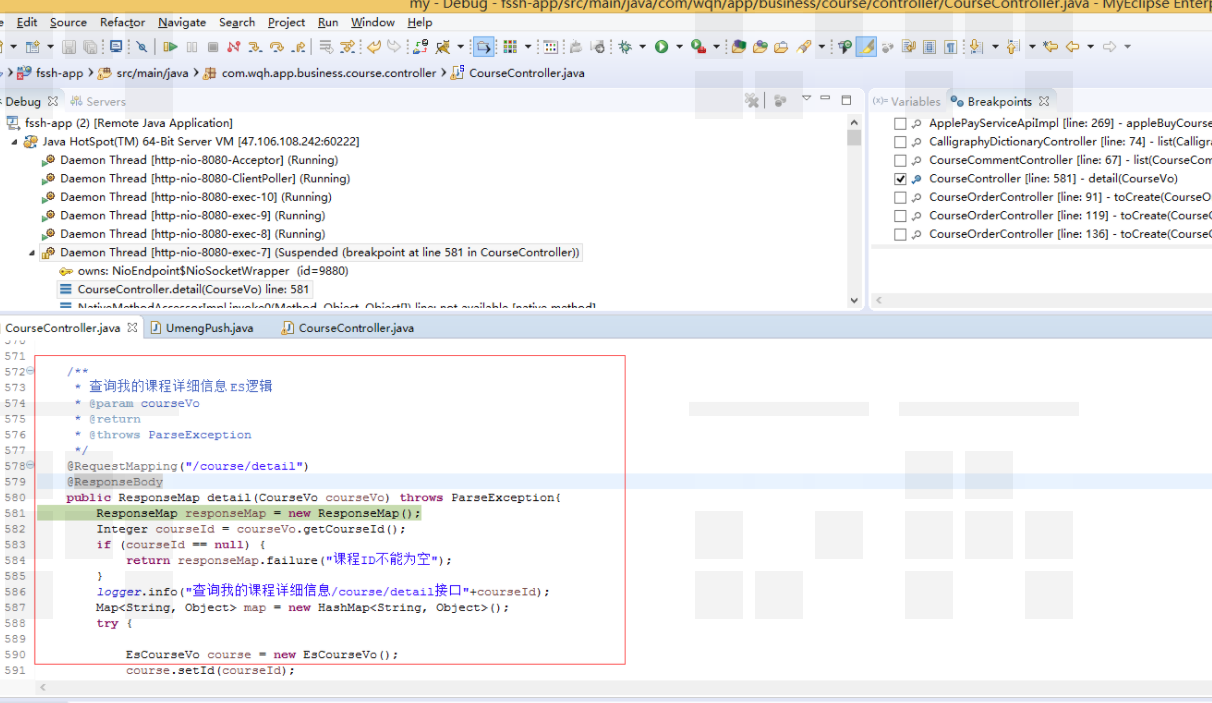Click the Terminate debug button
This screenshot has width=1212, height=703.
(213, 46)
